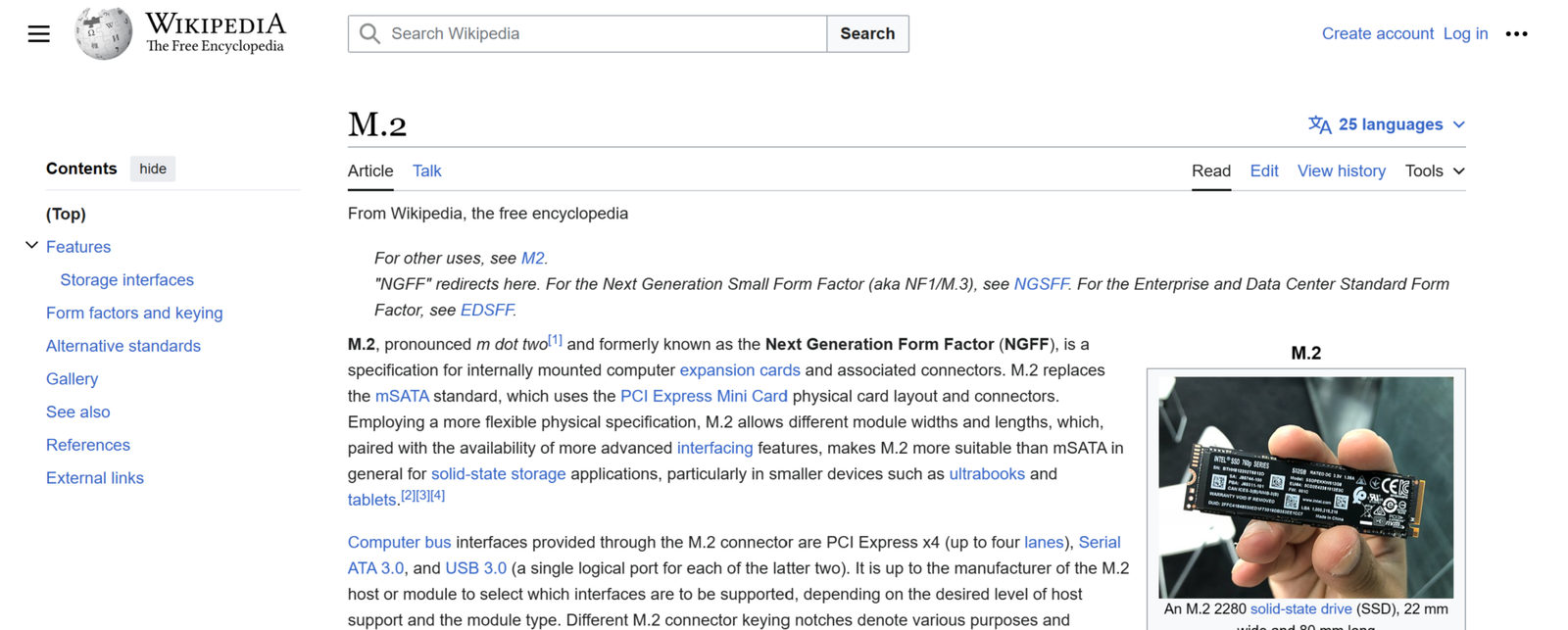Collapse the Features section chevron

[31, 246]
